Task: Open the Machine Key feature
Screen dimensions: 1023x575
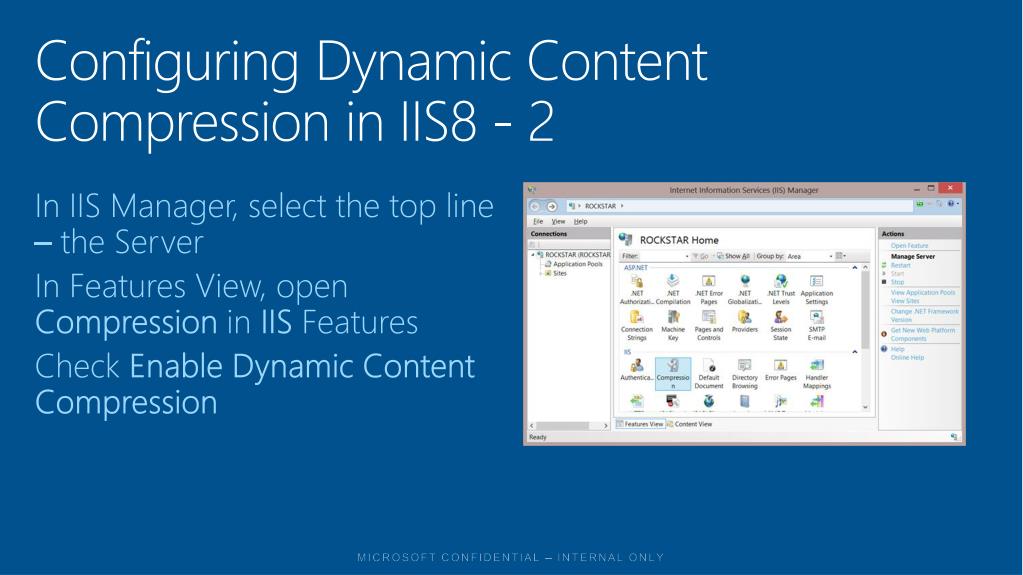Action: 673,326
